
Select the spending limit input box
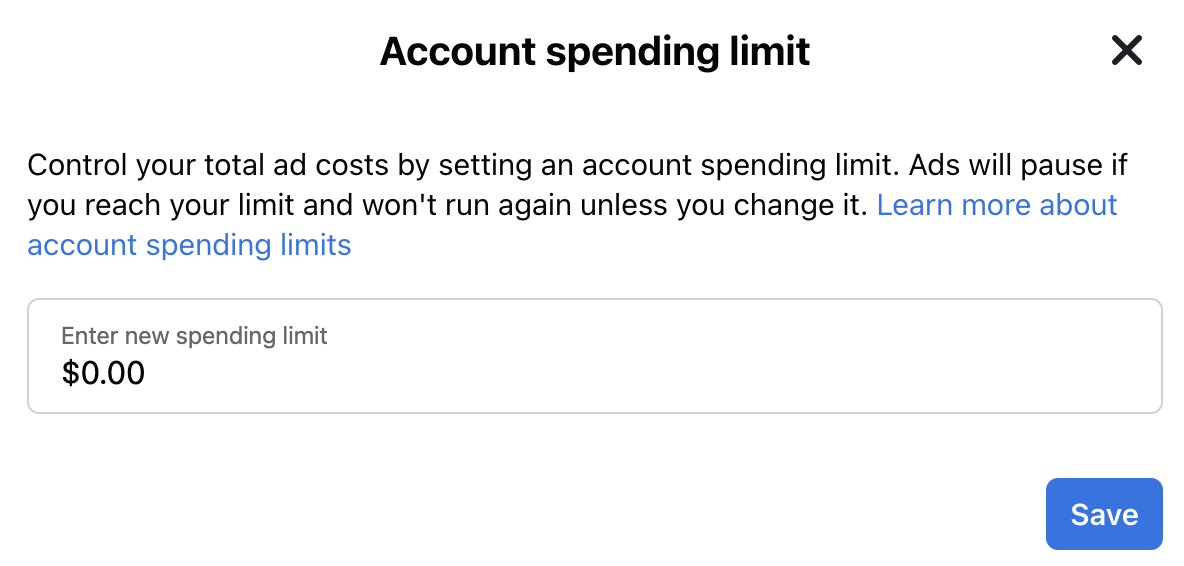(594, 356)
